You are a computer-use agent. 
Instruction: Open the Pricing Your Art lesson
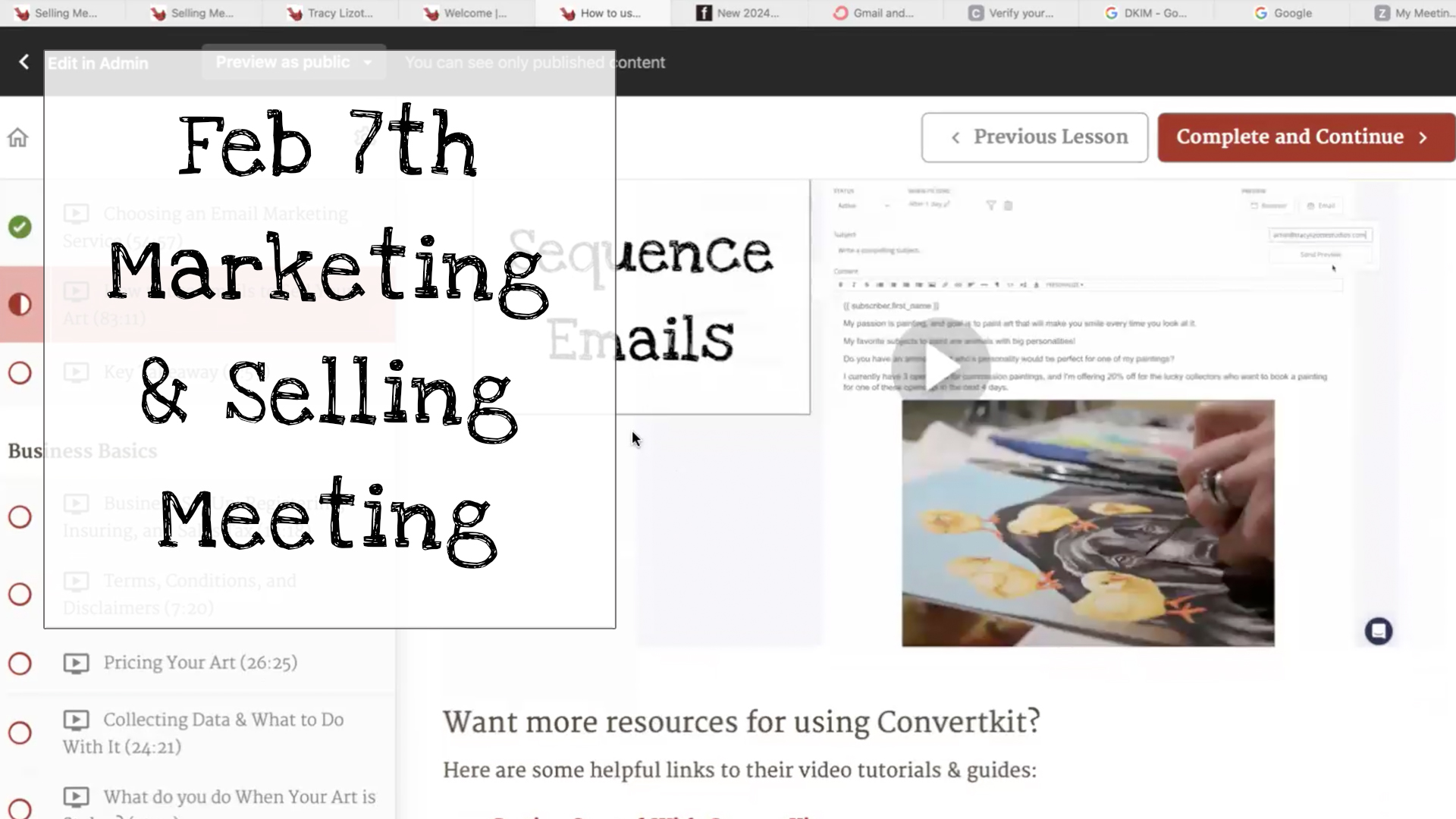(200, 663)
